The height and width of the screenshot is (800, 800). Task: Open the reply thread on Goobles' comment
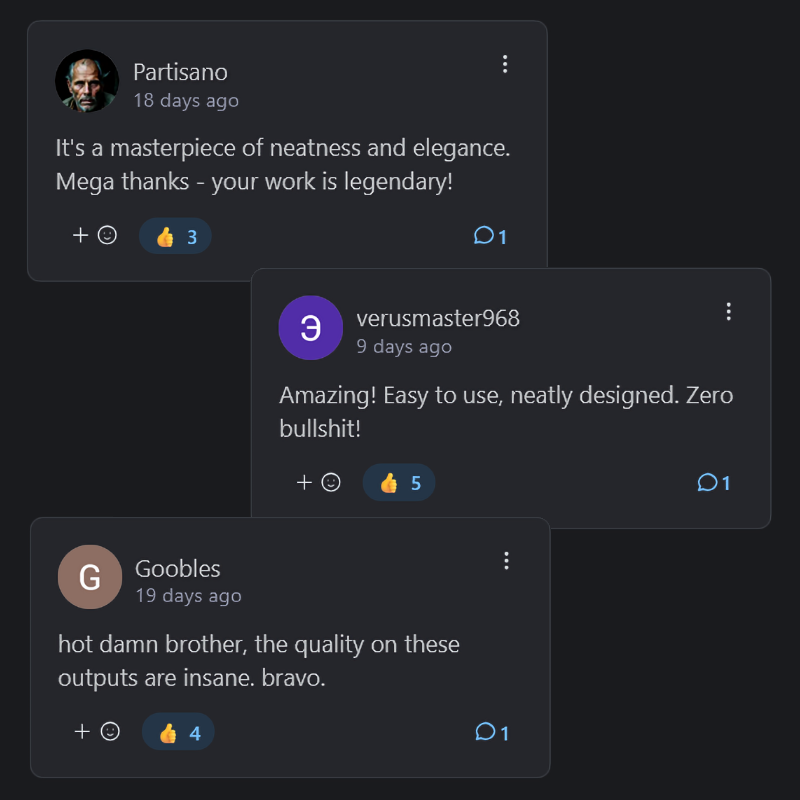(x=492, y=733)
